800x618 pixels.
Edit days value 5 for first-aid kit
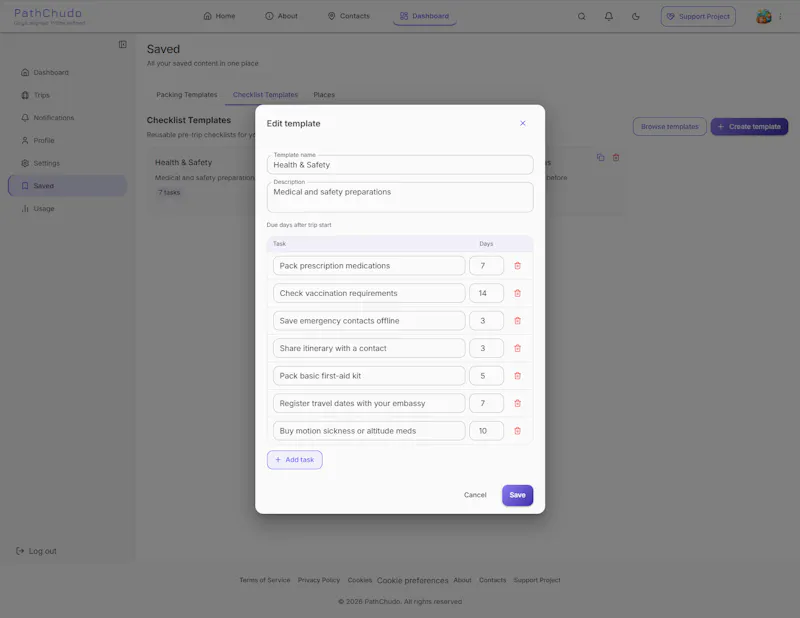pyautogui.click(x=486, y=376)
